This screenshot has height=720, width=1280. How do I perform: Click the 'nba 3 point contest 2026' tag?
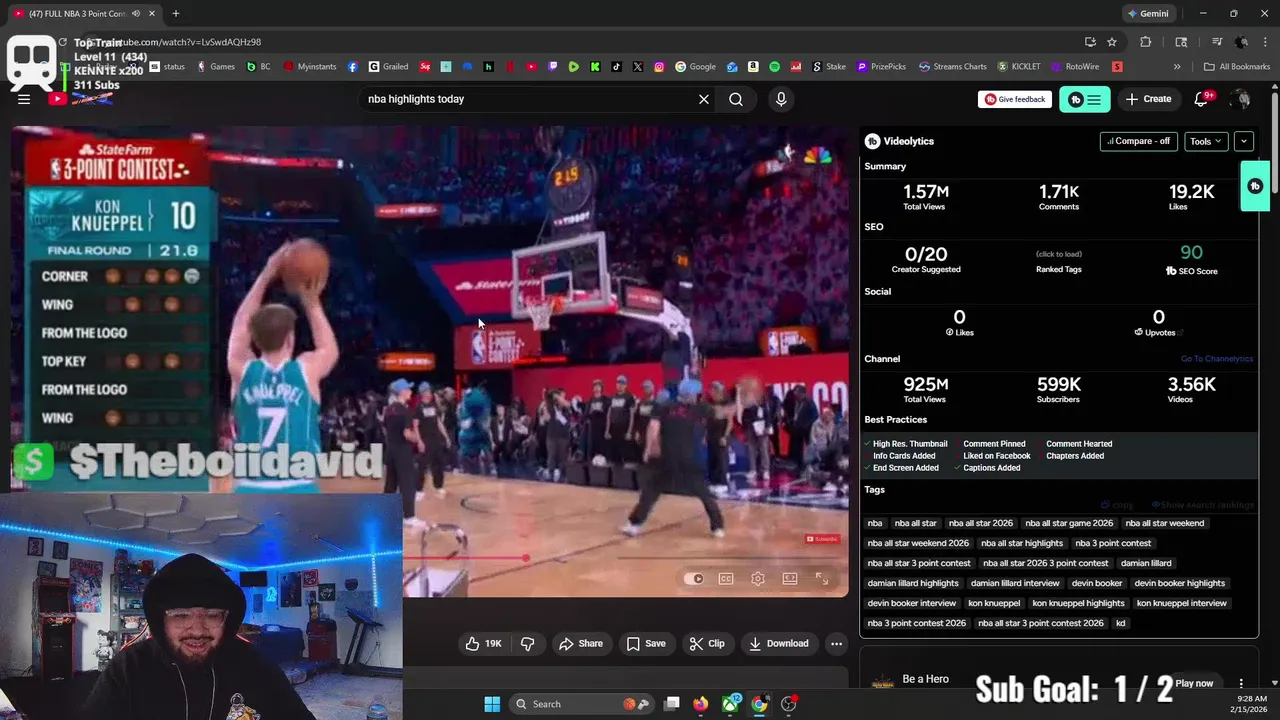(917, 623)
